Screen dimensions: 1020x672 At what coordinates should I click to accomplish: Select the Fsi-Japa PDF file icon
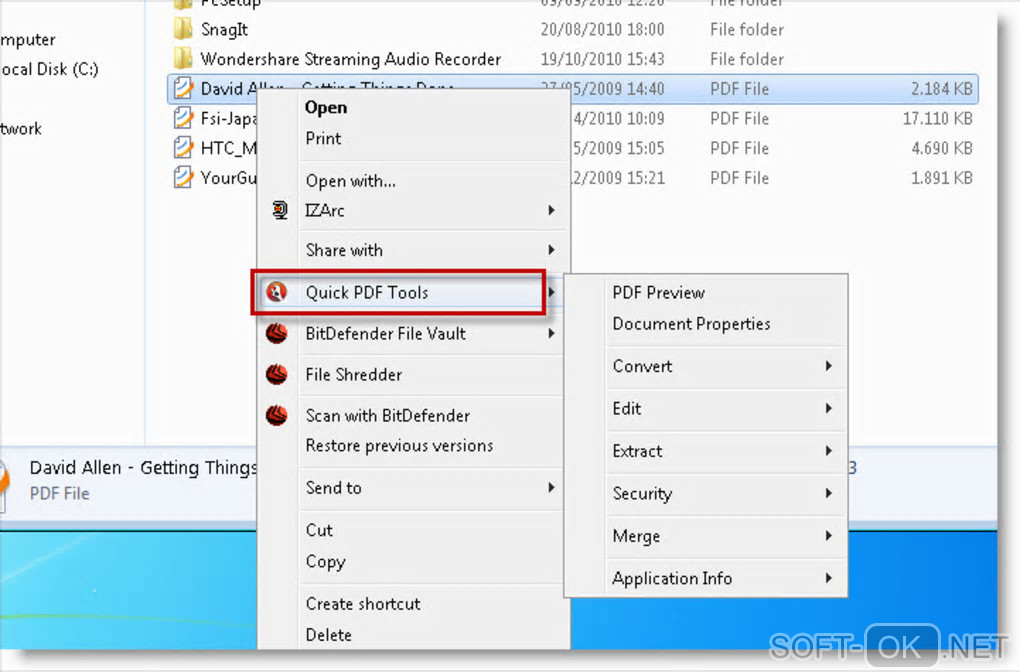183,119
